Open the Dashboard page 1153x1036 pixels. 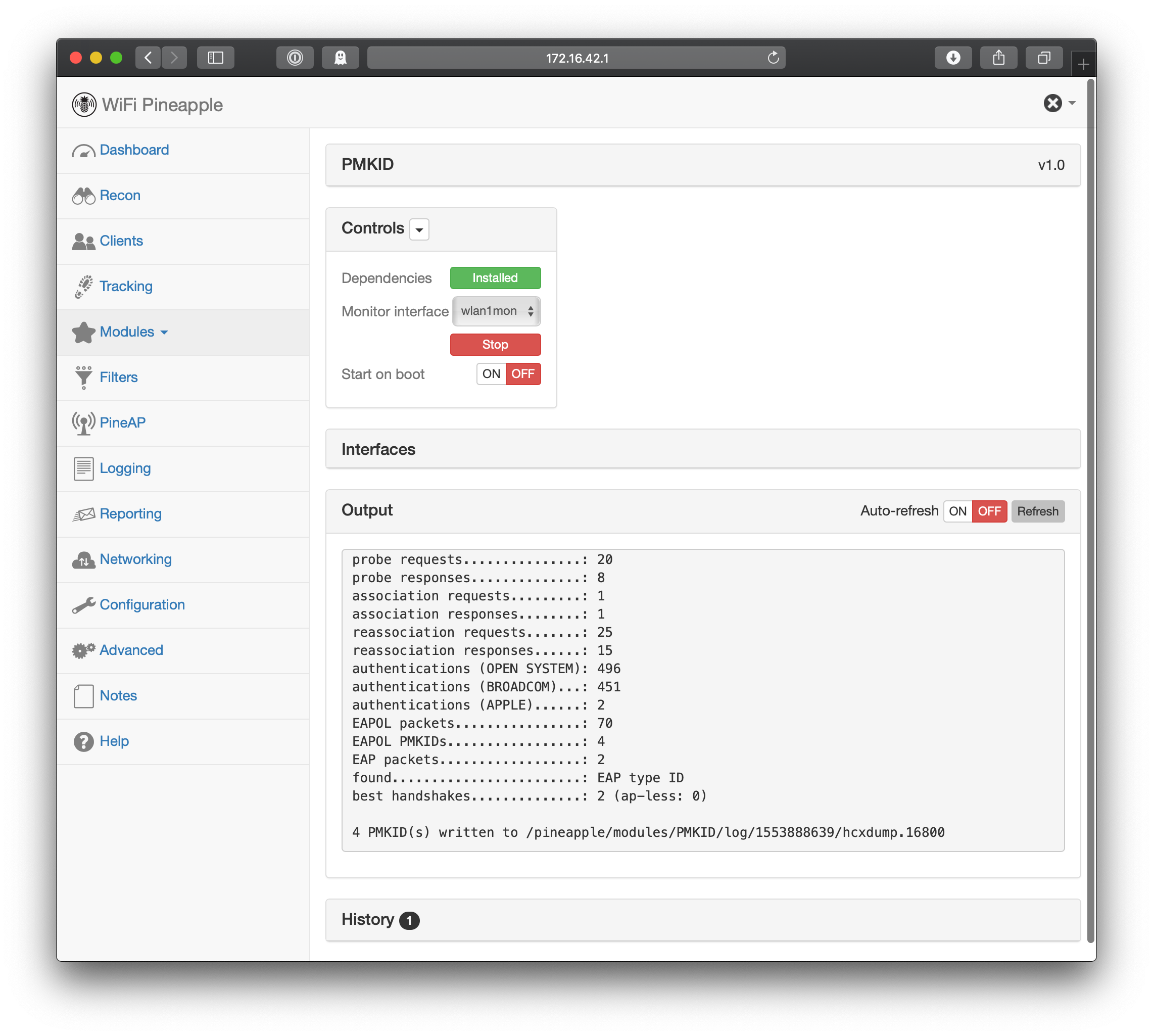pyautogui.click(x=134, y=150)
